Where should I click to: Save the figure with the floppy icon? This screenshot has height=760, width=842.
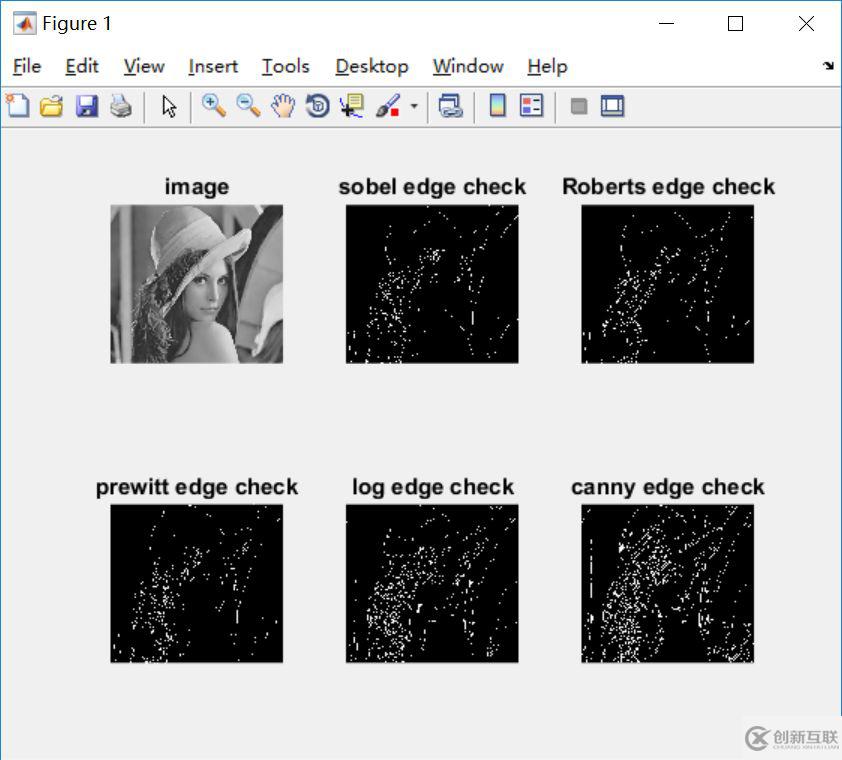86,106
